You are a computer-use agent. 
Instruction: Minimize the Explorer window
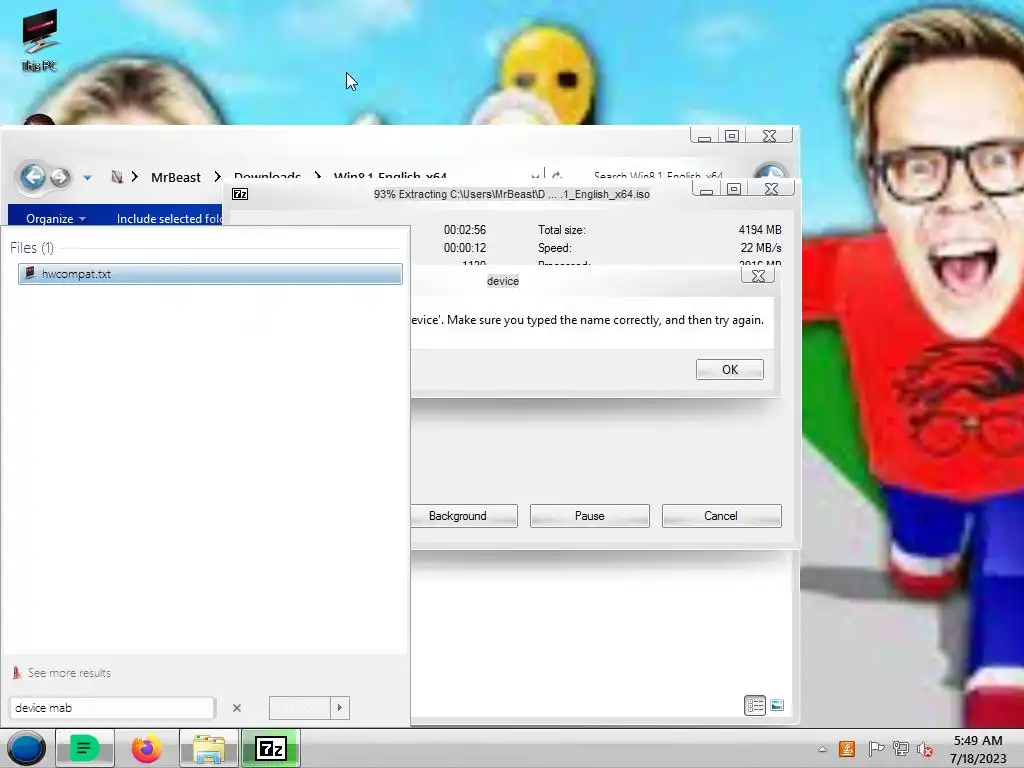click(x=704, y=136)
